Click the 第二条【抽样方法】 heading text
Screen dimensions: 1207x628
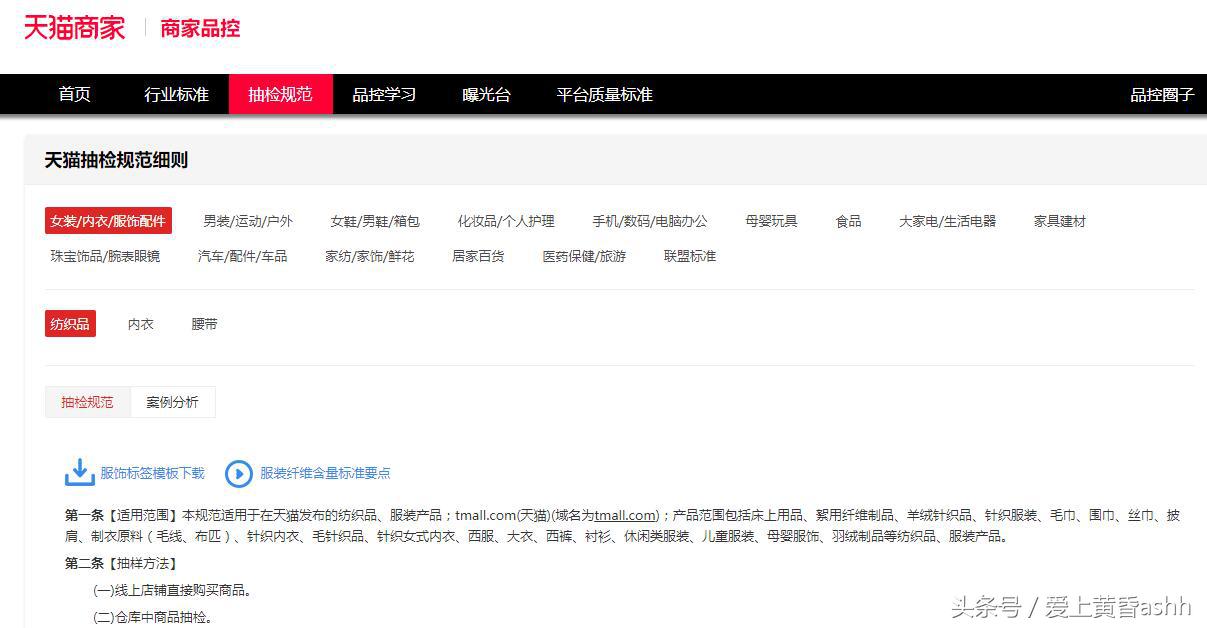(x=121, y=564)
